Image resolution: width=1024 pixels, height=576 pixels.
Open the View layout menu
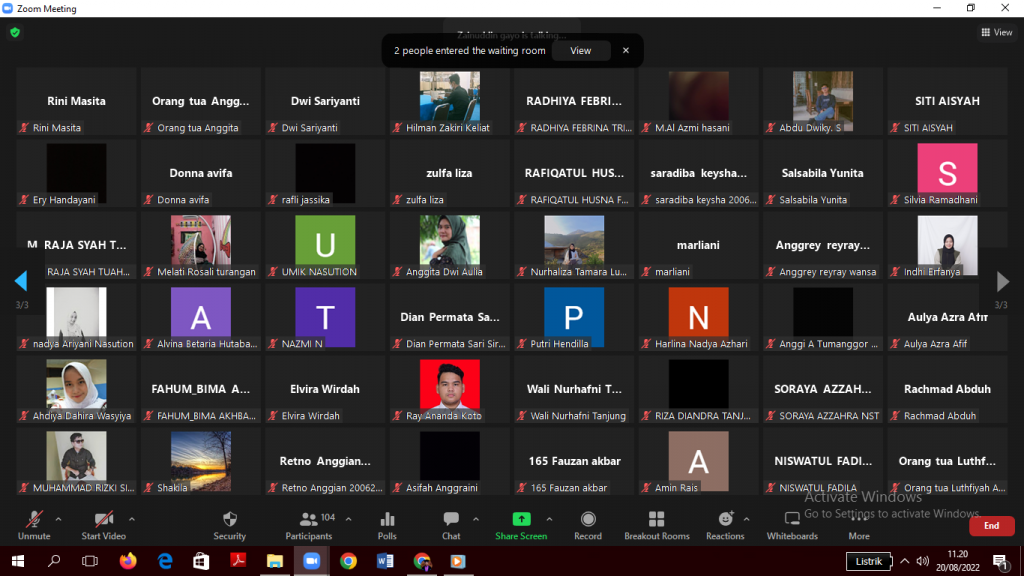[x=997, y=32]
